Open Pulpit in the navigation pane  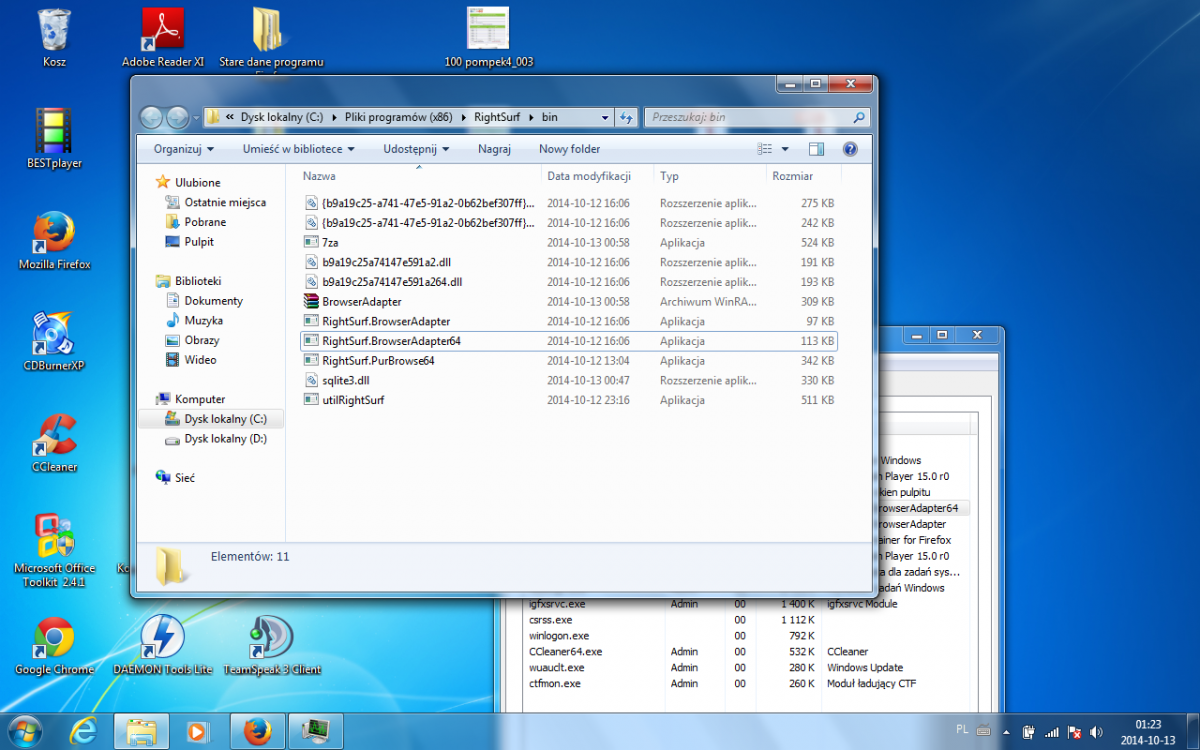pyautogui.click(x=189, y=242)
